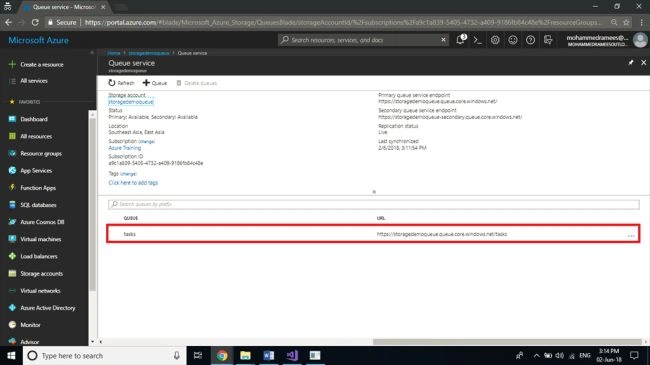Open storagedemoqueue breadcrumb link
Viewport: 650px width, 365px height.
pos(149,53)
